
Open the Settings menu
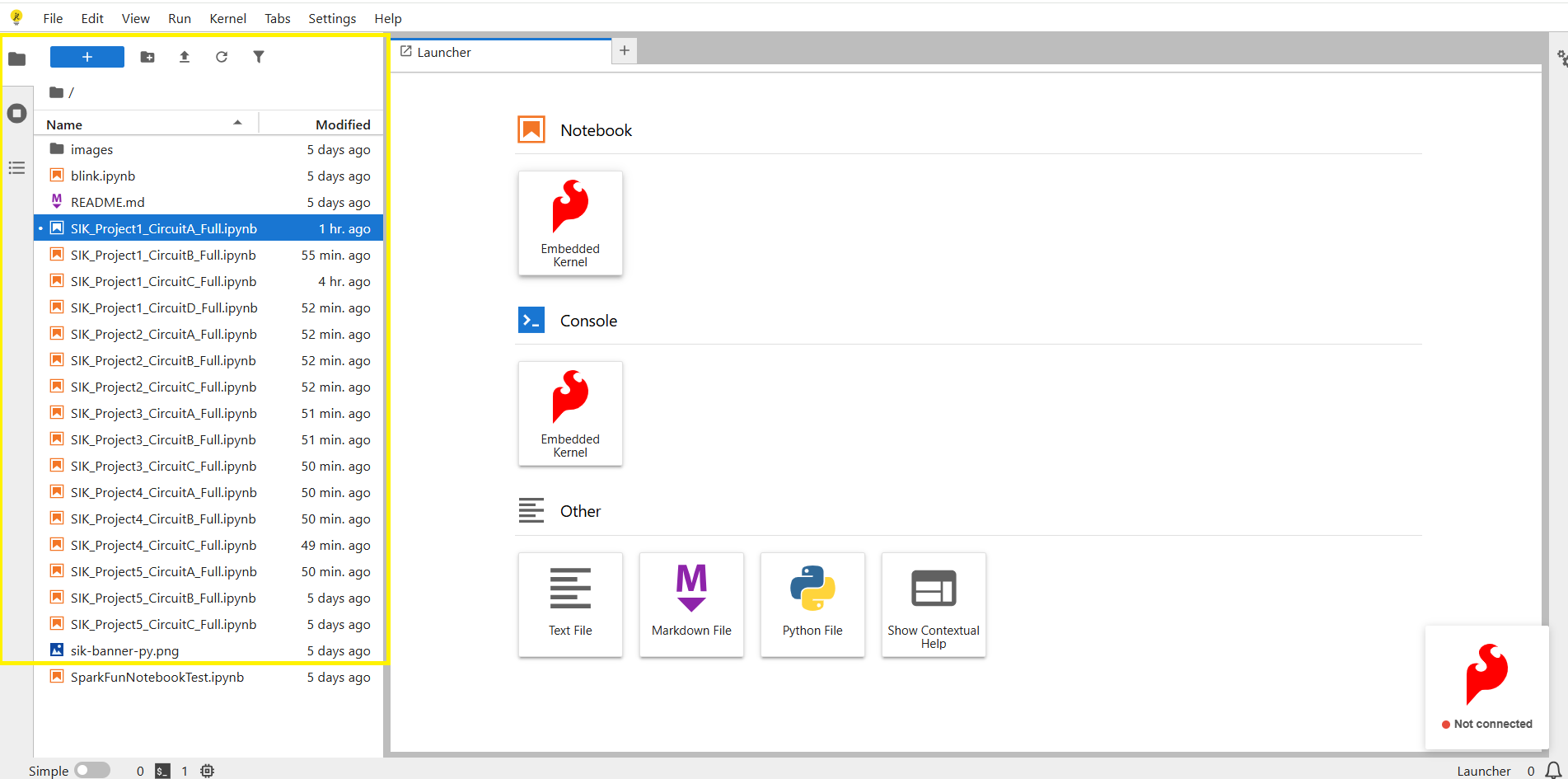332,18
